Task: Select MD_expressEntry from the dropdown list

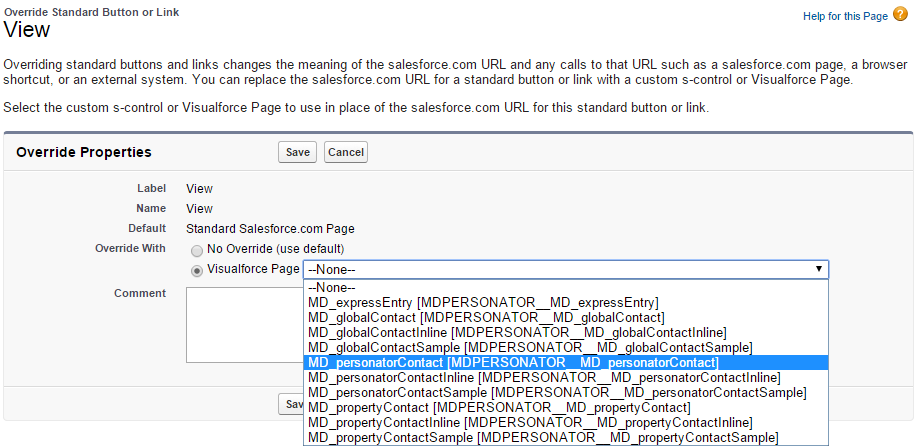Action: click(483, 303)
